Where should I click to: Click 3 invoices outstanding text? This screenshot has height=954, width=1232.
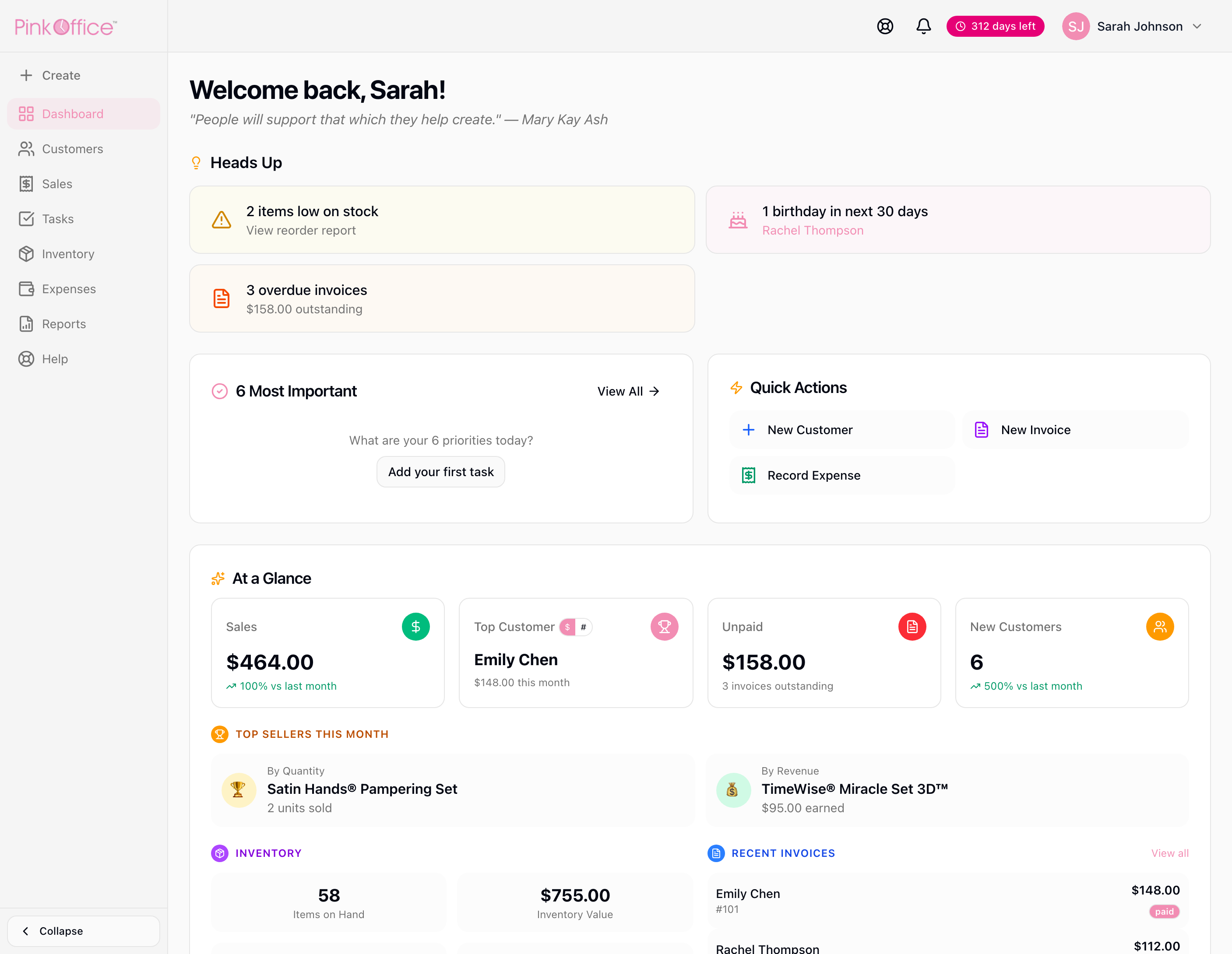(x=778, y=686)
